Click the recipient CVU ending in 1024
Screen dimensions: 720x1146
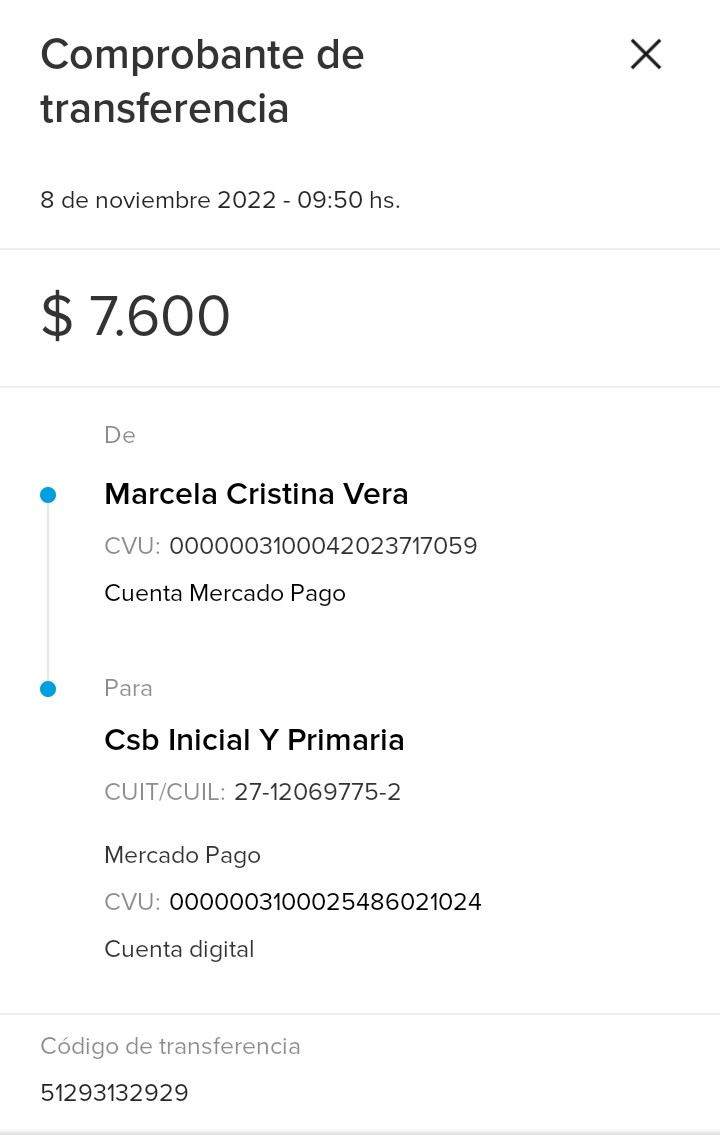point(325,902)
